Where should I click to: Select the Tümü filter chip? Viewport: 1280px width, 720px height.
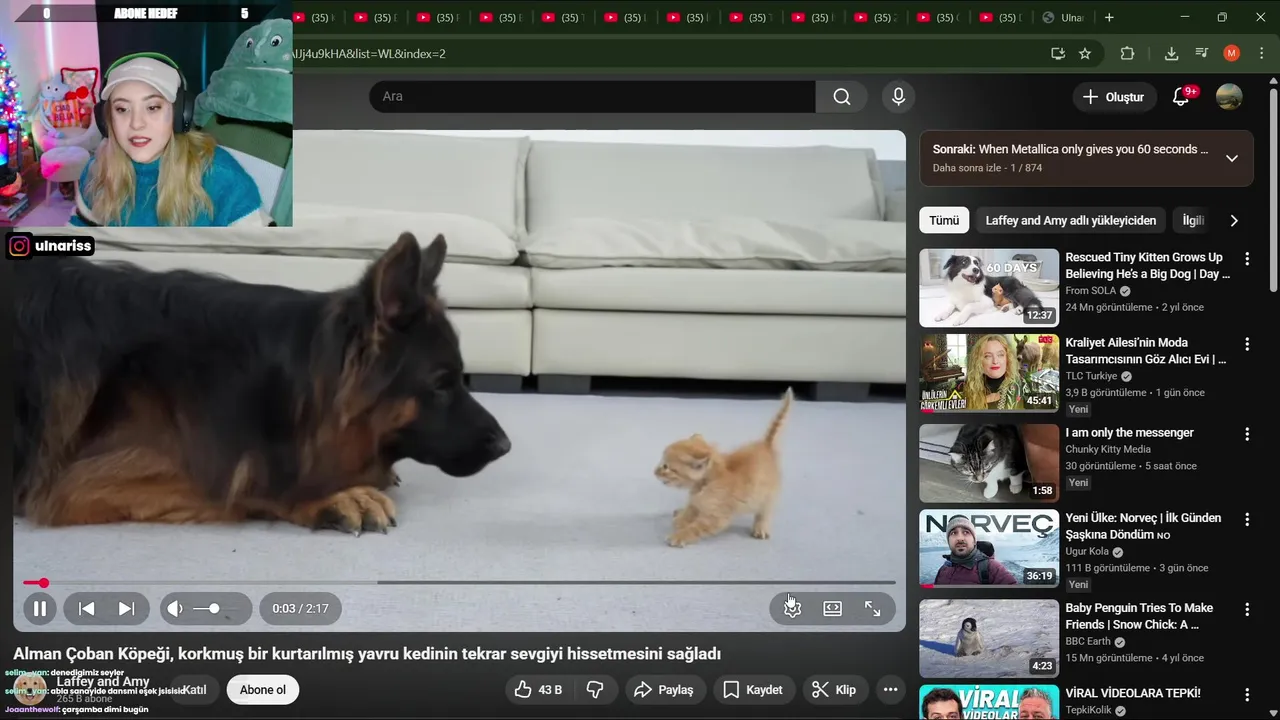tap(944, 220)
